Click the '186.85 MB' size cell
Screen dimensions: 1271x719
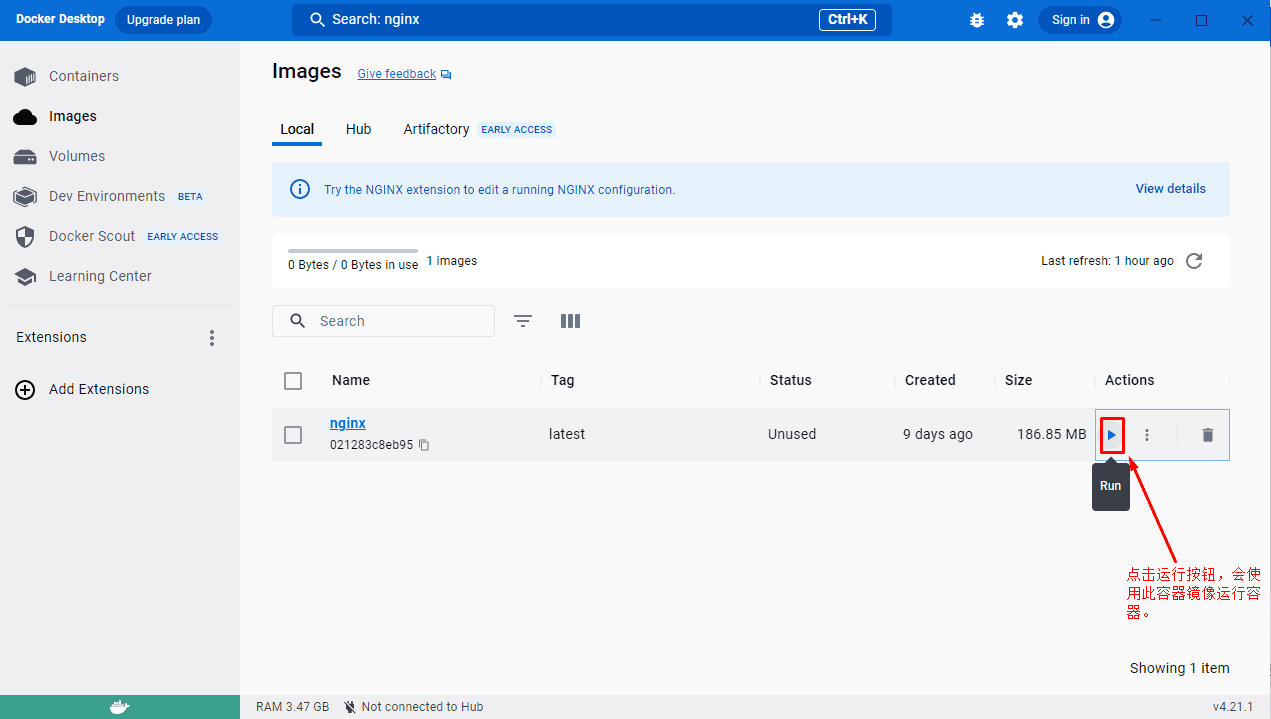tap(1051, 434)
